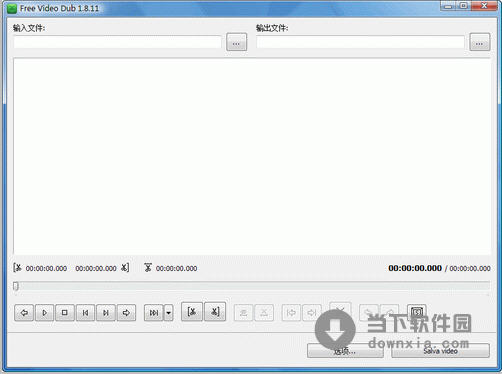This screenshot has width=502, height=374.
Task: Stop video playback
Action: [65, 313]
